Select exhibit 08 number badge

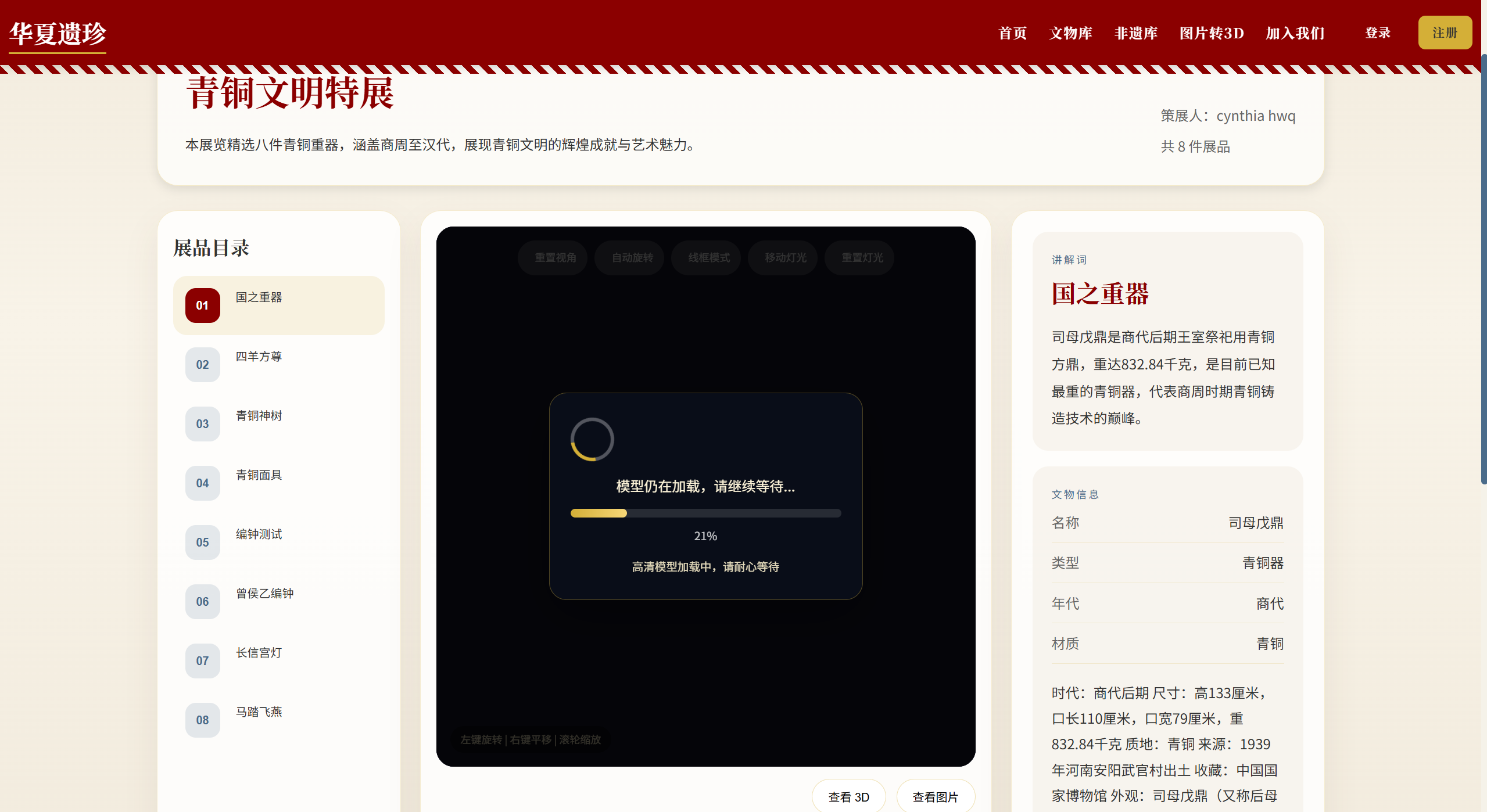(202, 720)
